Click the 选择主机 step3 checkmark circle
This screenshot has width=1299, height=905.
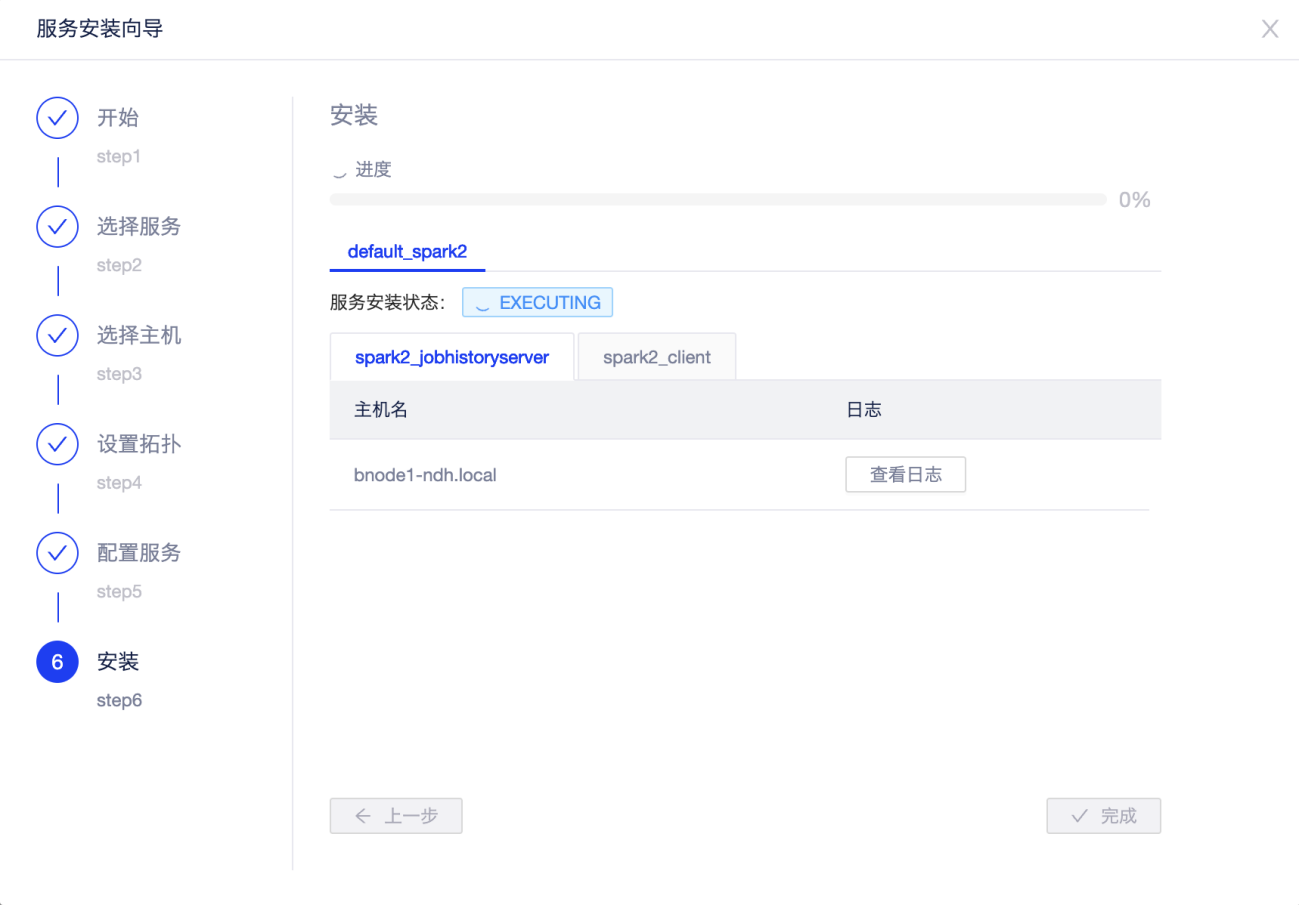point(57,336)
